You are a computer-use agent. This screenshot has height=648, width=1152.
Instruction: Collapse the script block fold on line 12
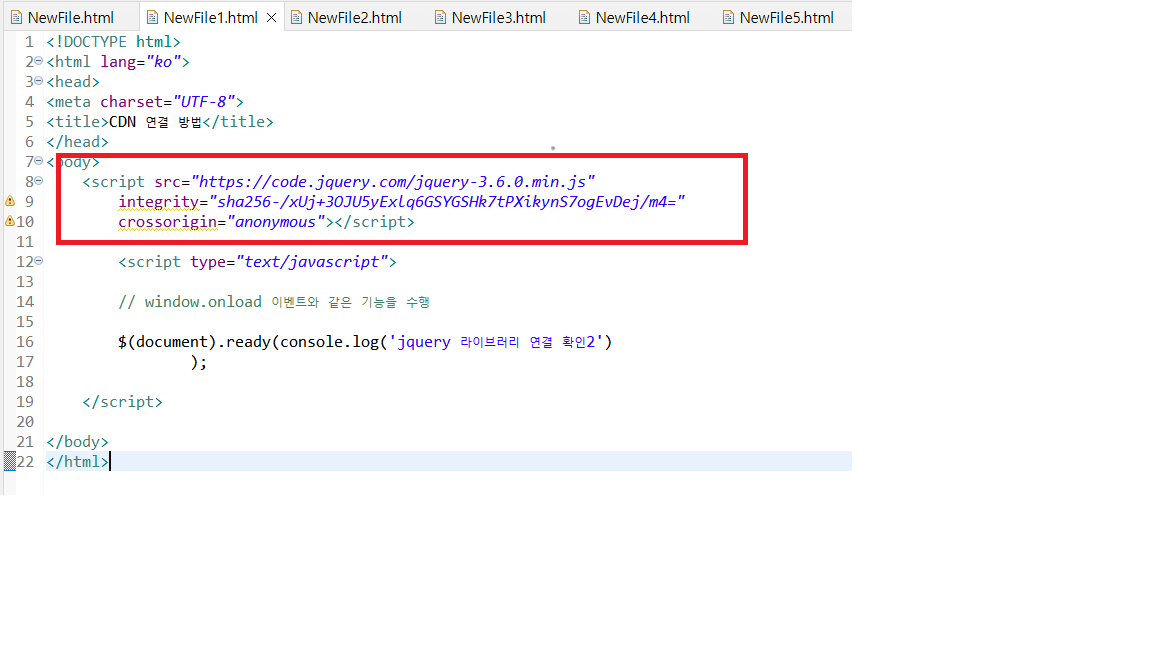tap(39, 261)
